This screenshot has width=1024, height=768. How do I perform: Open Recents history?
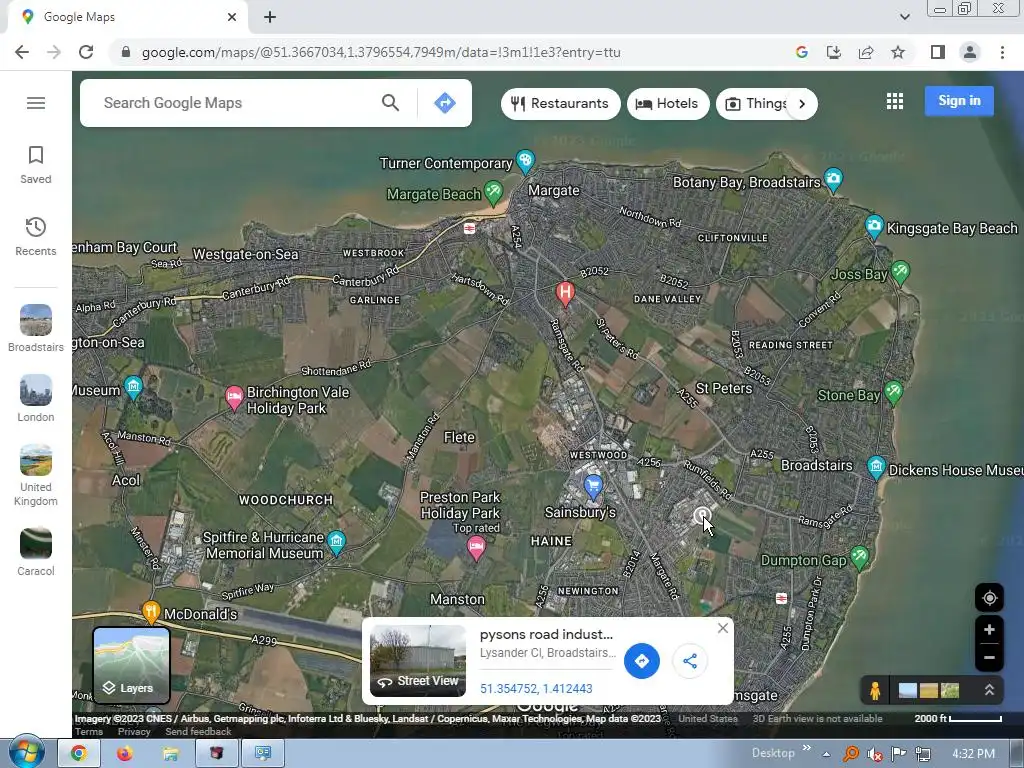[x=36, y=236]
